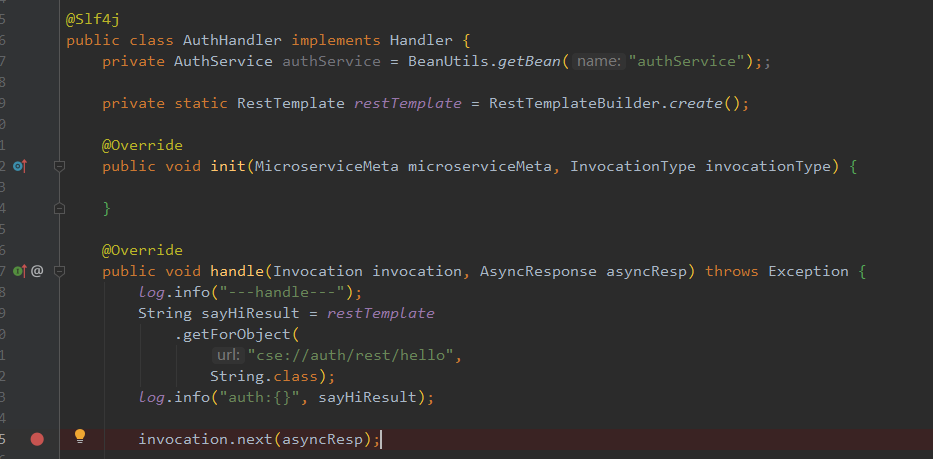Click the AsyncResponse parameter type
933x459 pixels.
point(538,271)
